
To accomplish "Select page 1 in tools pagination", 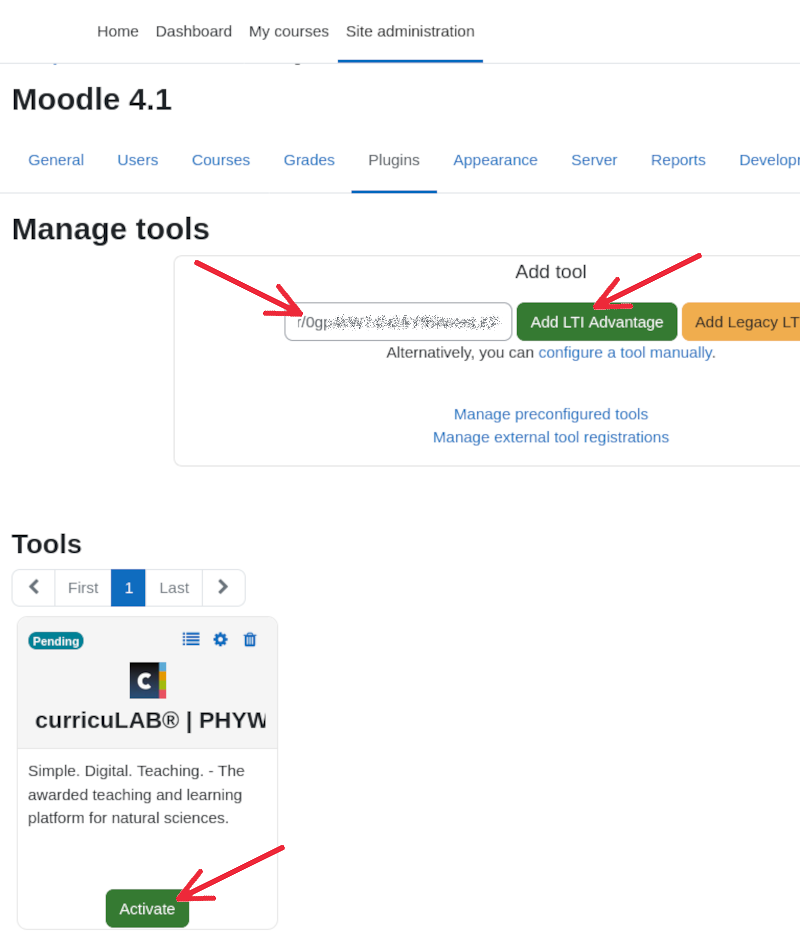I will 128,587.
